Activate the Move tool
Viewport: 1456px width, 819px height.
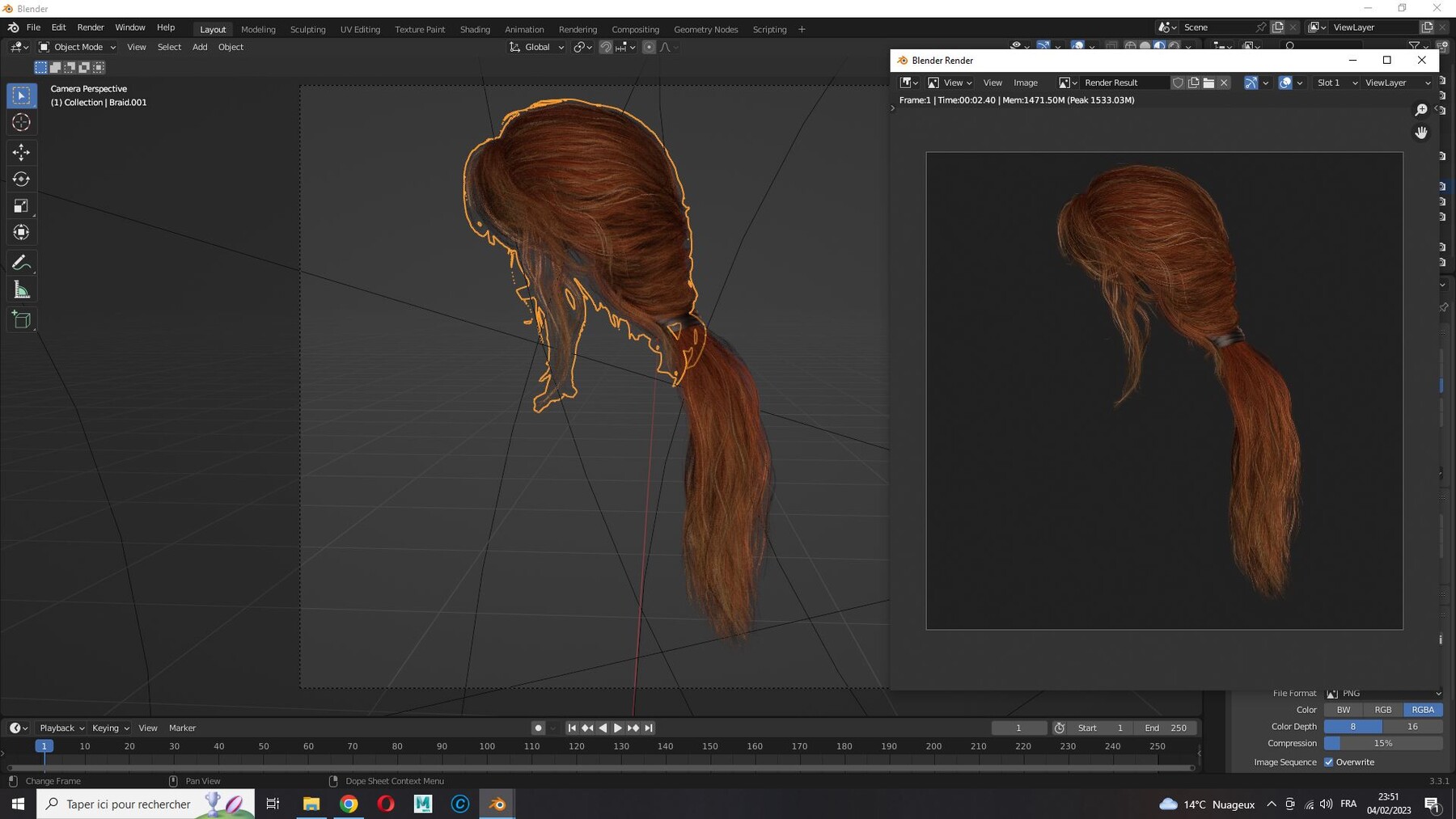(22, 152)
